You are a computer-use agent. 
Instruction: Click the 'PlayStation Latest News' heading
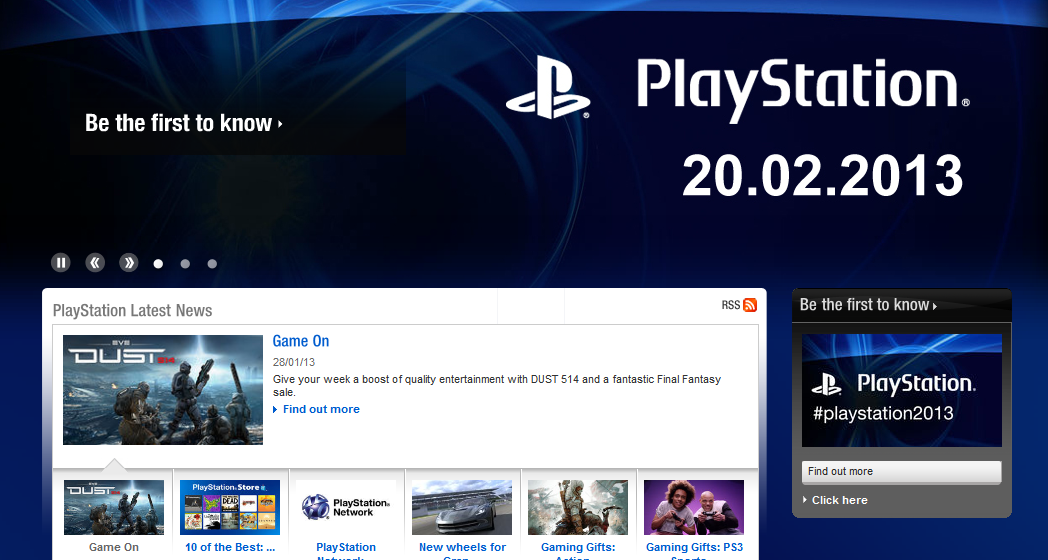pyautogui.click(x=132, y=311)
